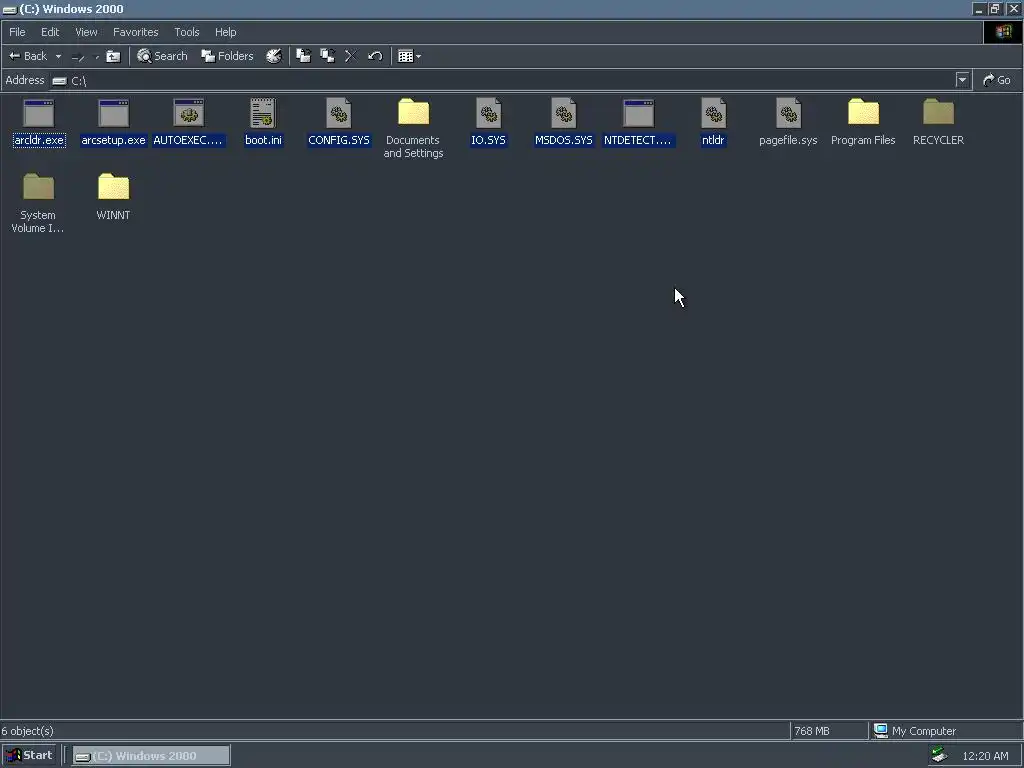Click the Program Files name label
Screen dimensions: 1024x768
(863, 140)
